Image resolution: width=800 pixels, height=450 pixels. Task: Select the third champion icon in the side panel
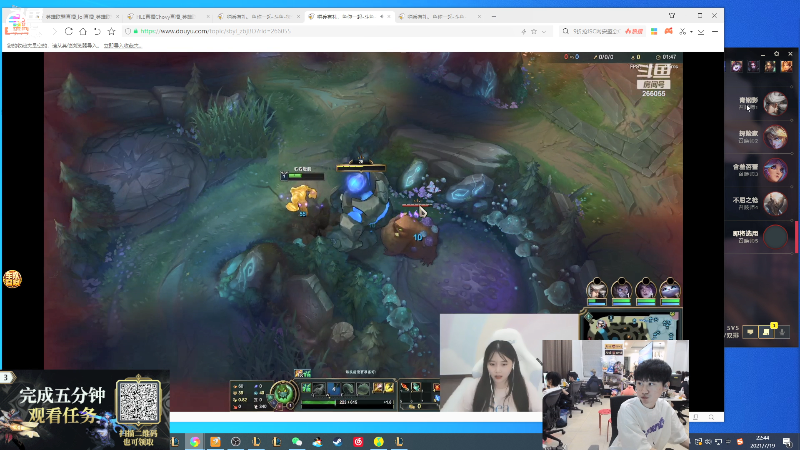770,66
